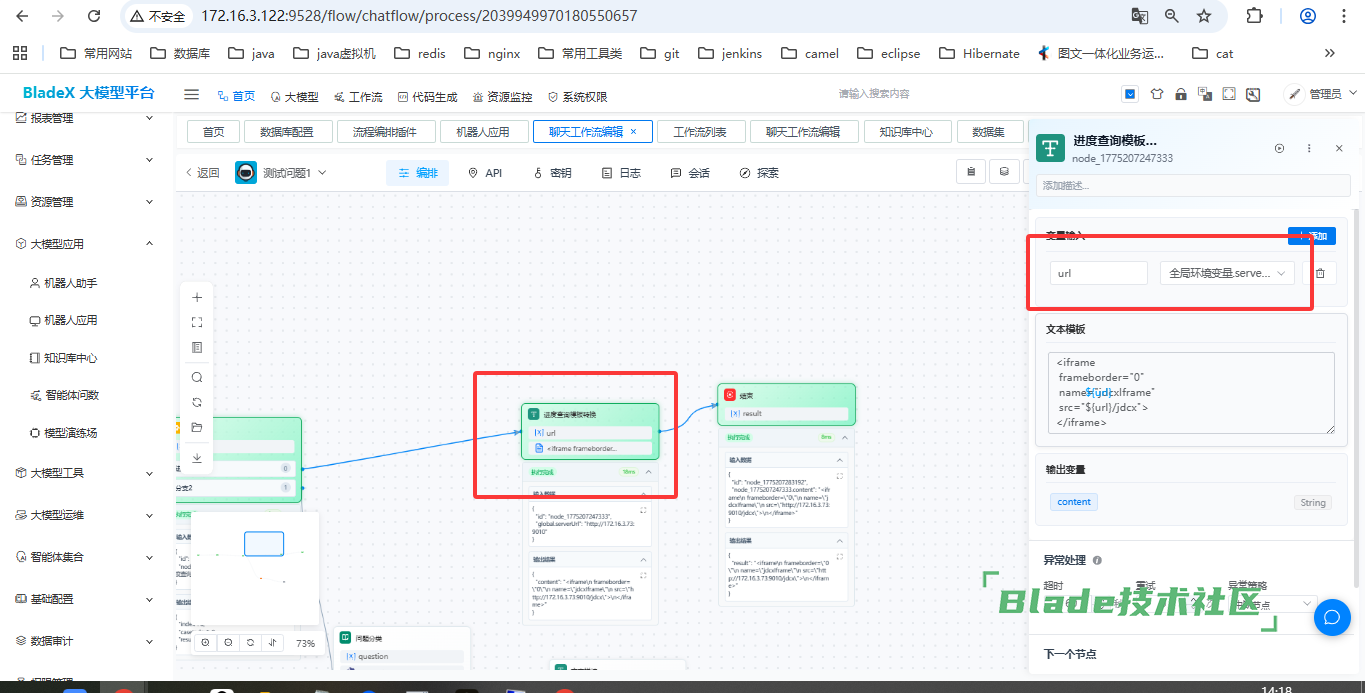
Task: Click the fit-view frame icon in canvas toolbar
Action: (197, 322)
